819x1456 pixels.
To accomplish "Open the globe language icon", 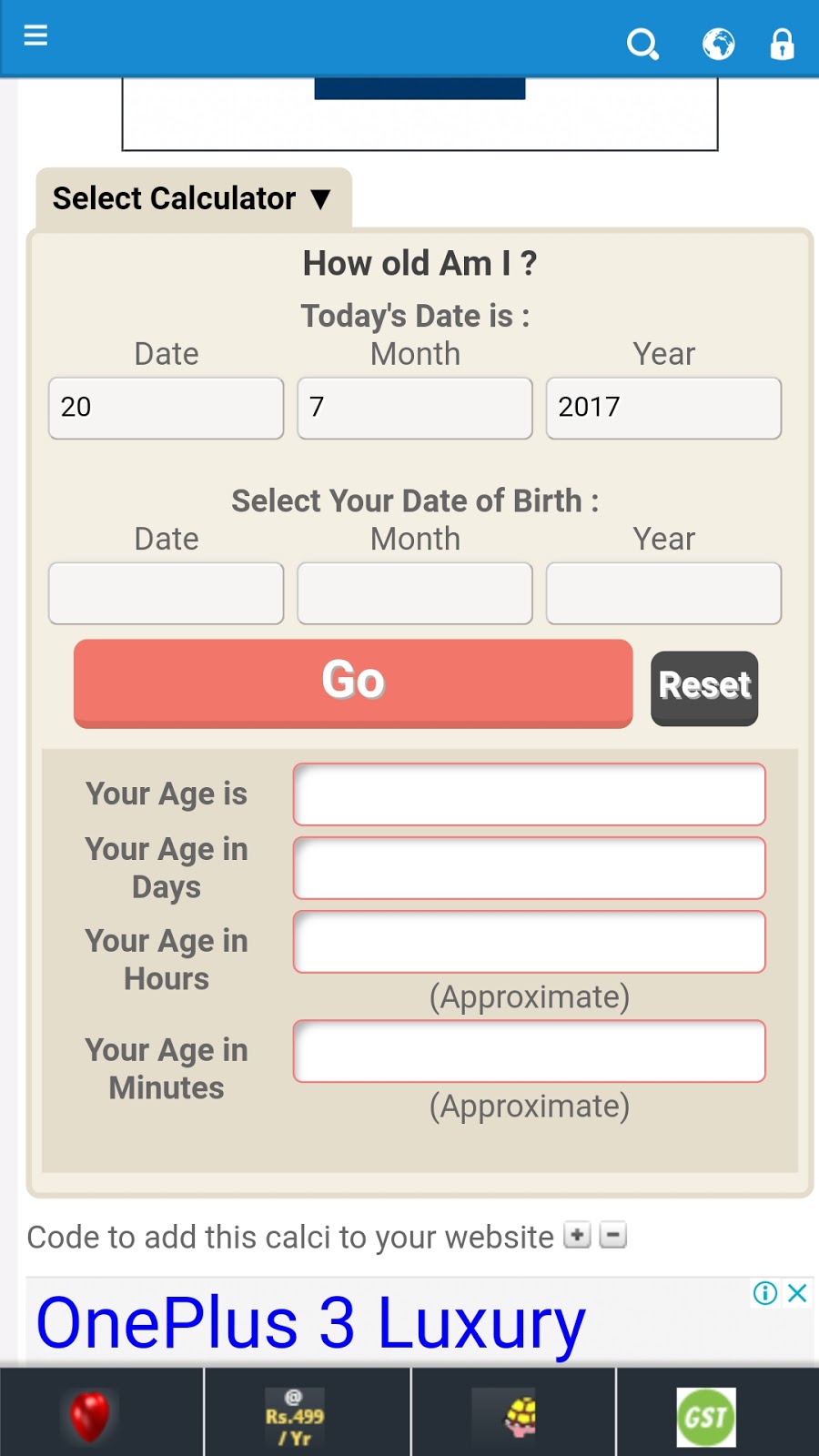I will pyautogui.click(x=718, y=44).
